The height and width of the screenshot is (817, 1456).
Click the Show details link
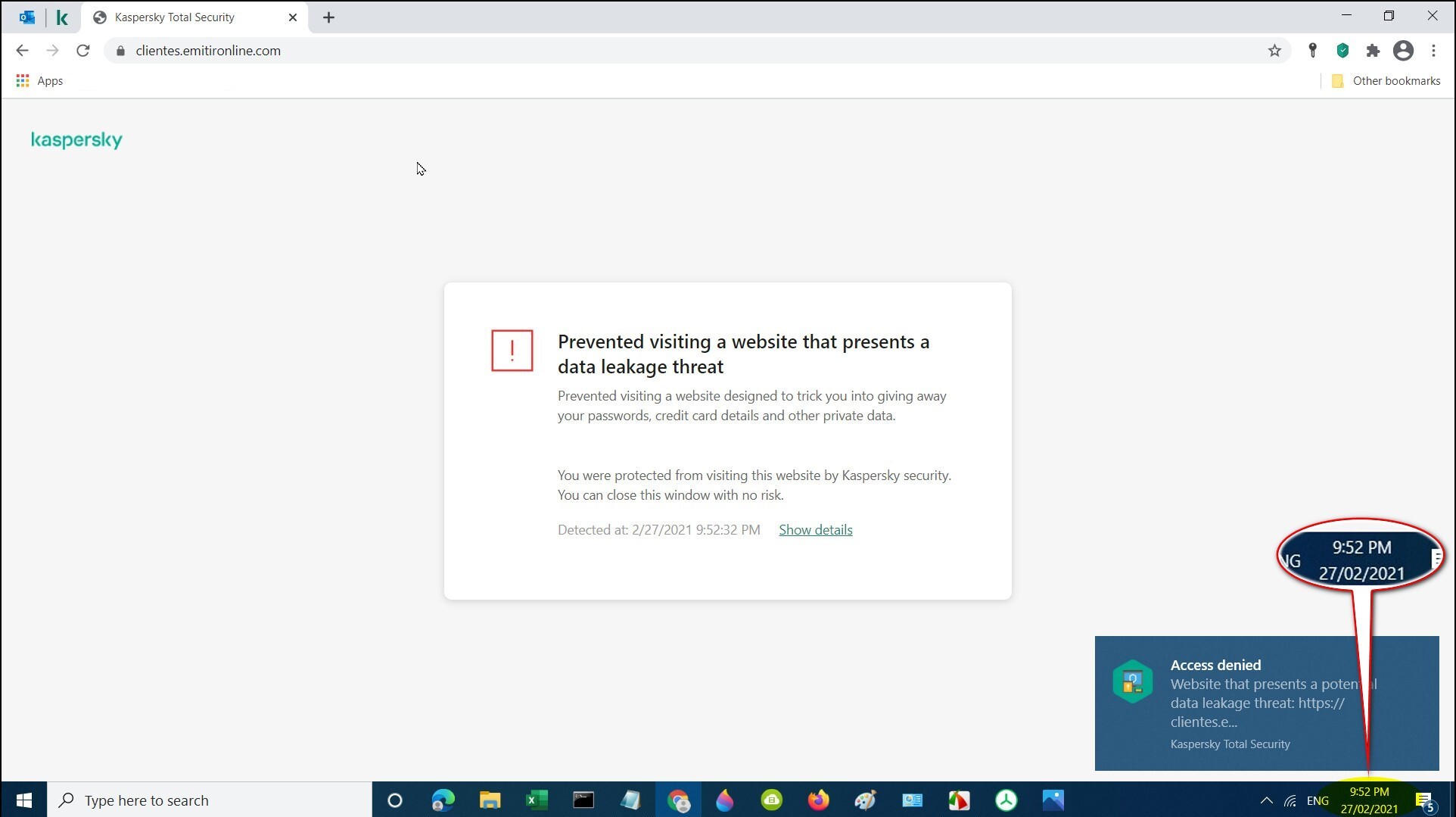click(815, 530)
